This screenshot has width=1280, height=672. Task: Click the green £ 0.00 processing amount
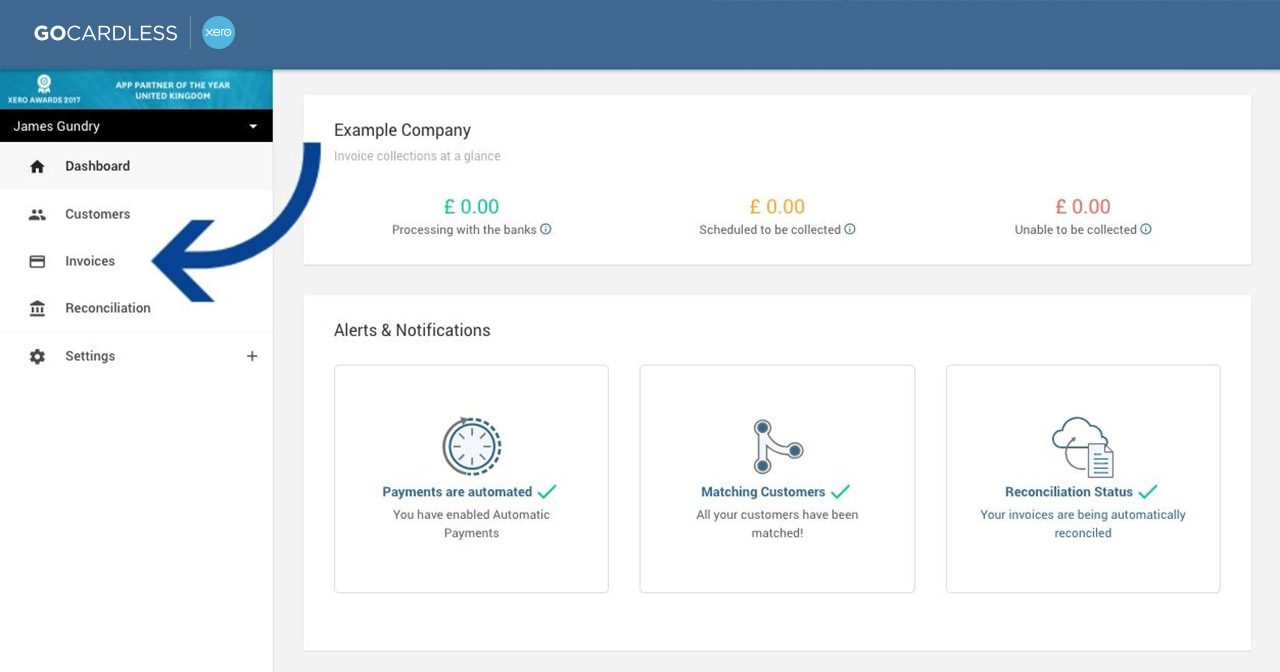tap(472, 207)
